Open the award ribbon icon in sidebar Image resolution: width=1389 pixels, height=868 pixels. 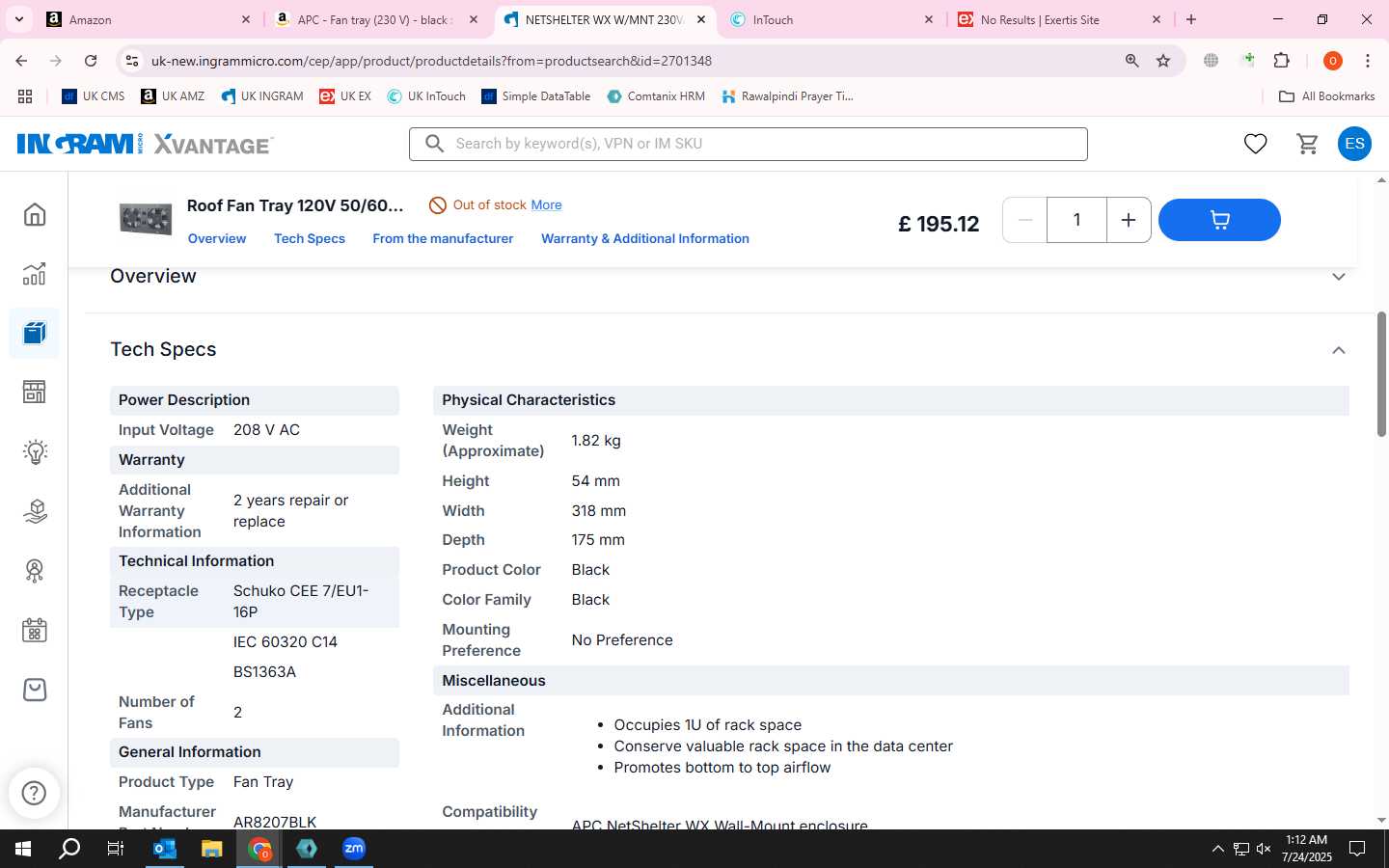(35, 571)
